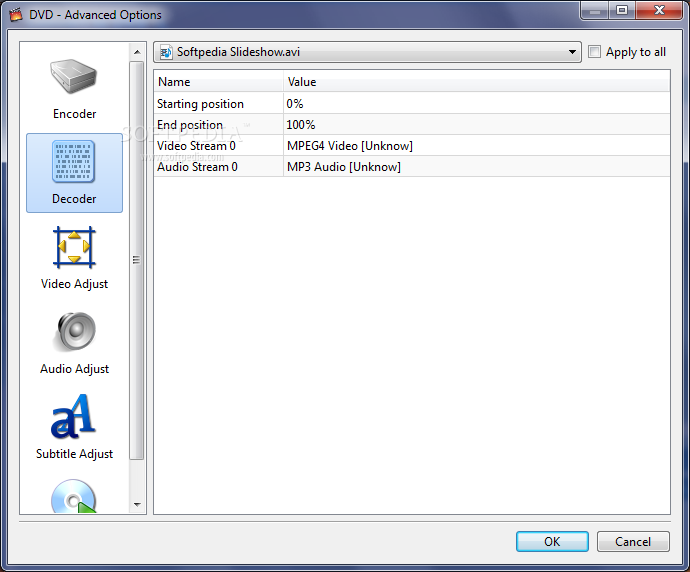Select the Video Stream 0 row
This screenshot has height=572, width=690.
point(412,146)
